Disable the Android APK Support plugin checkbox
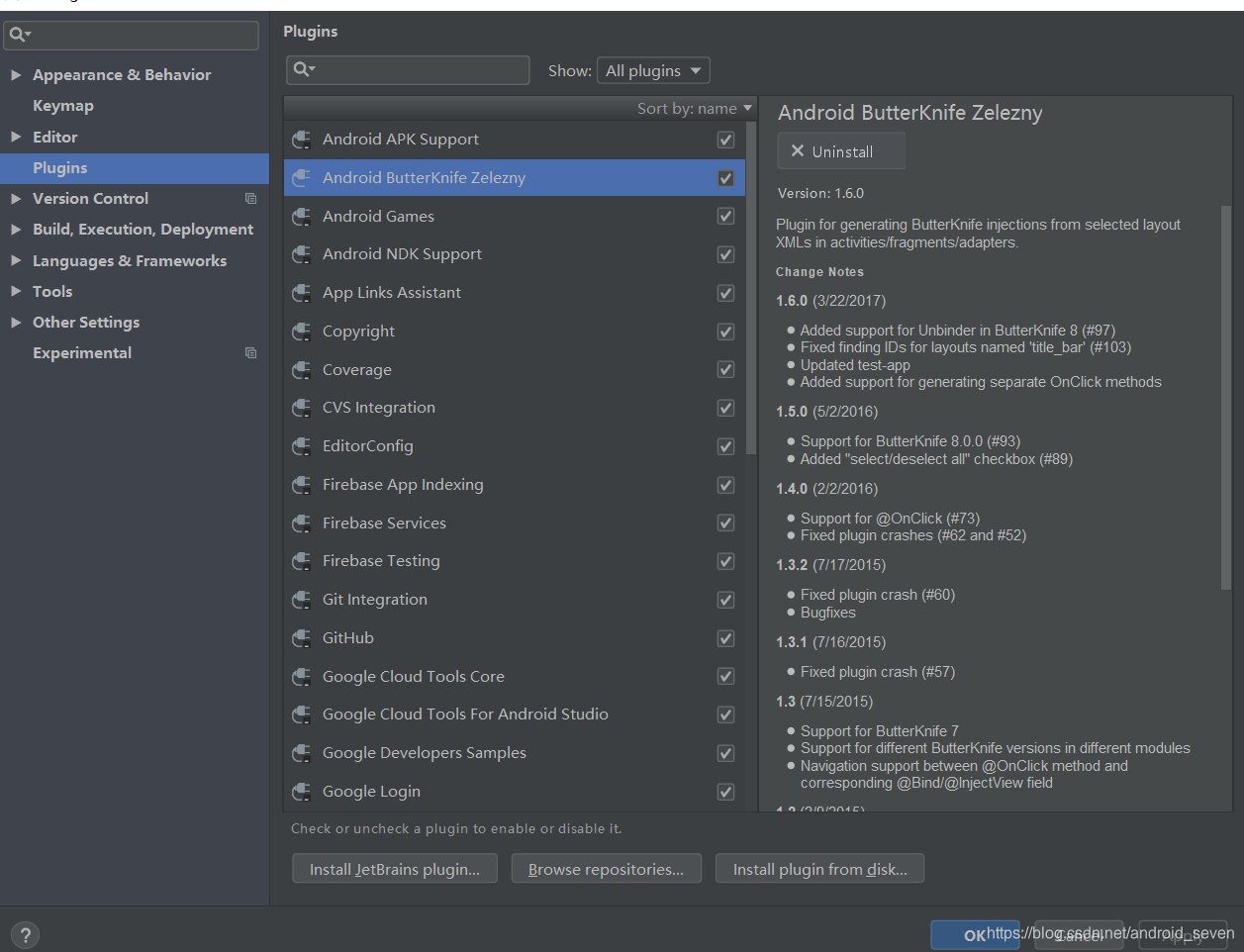The width and height of the screenshot is (1244, 952). [725, 140]
